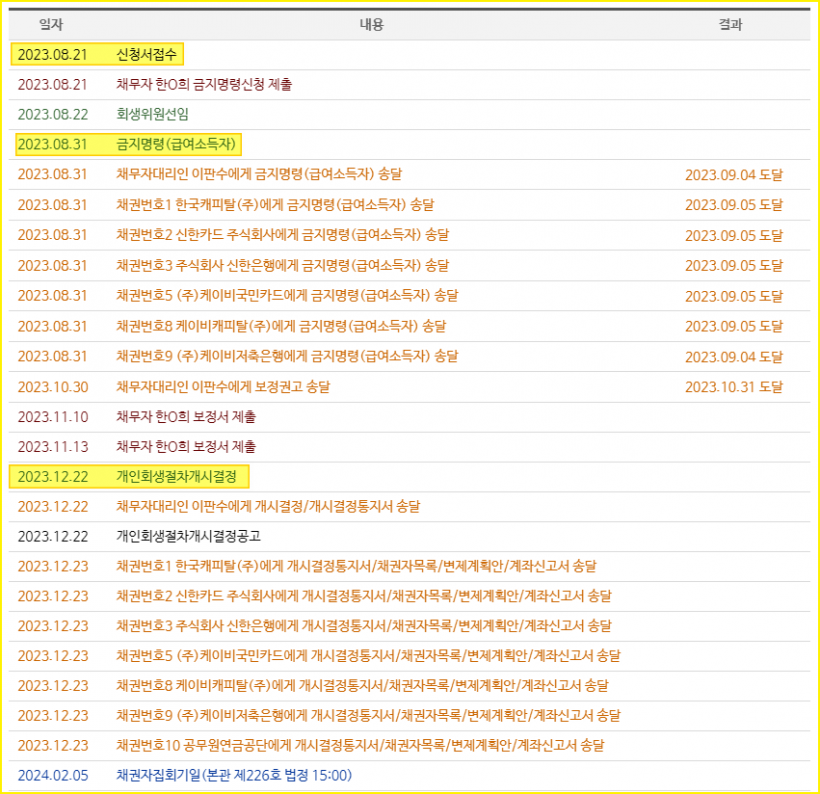Viewport: 820px width, 794px height.
Task: Select the 회생위원선임 entry
Action: [x=152, y=115]
